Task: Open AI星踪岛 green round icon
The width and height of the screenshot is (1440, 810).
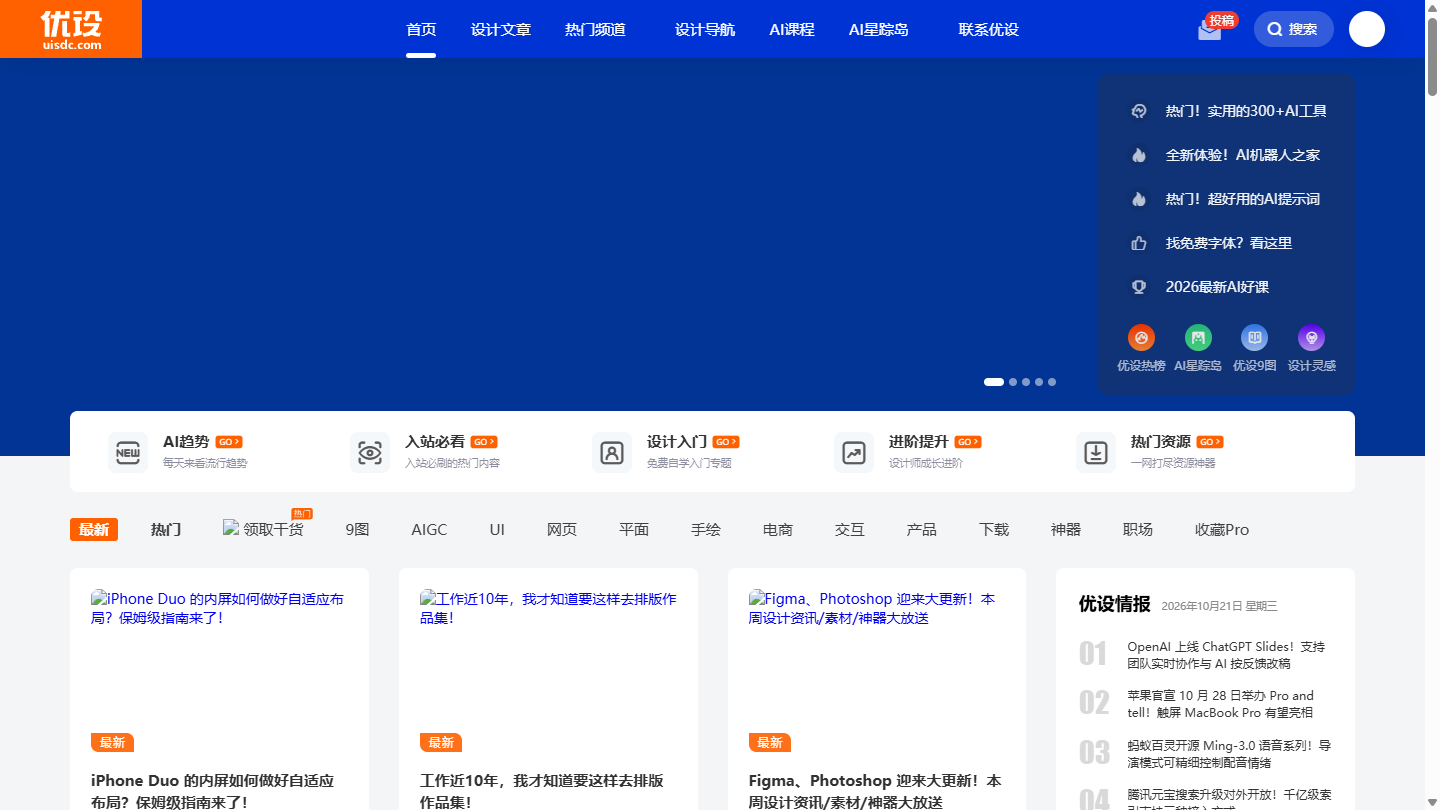Action: (x=1198, y=338)
